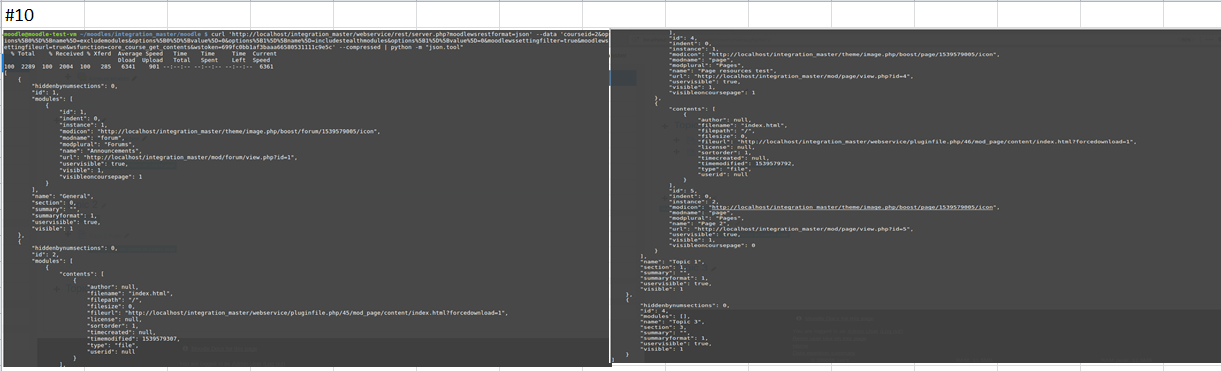Click the left terminal screenshot image
Viewport: 1221px width, 371px height.
pos(305,199)
